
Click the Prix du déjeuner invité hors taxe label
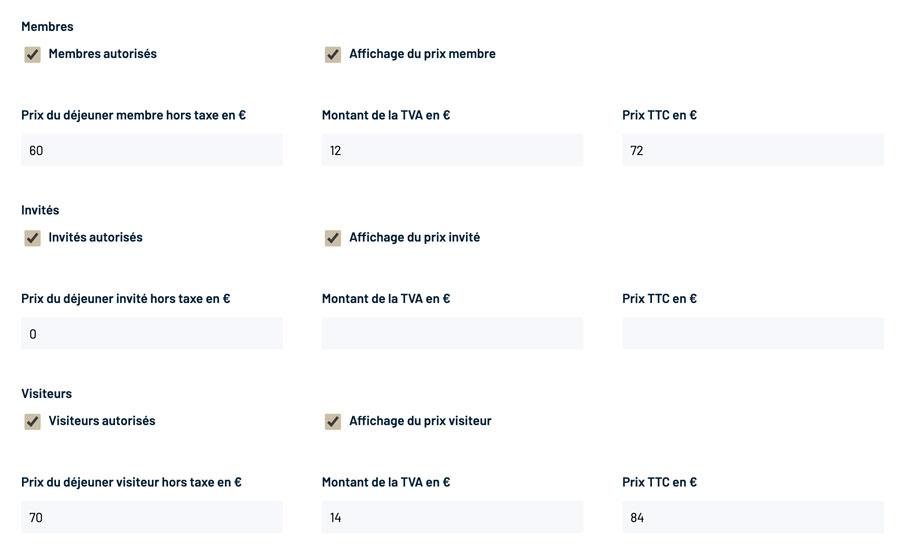tap(126, 298)
